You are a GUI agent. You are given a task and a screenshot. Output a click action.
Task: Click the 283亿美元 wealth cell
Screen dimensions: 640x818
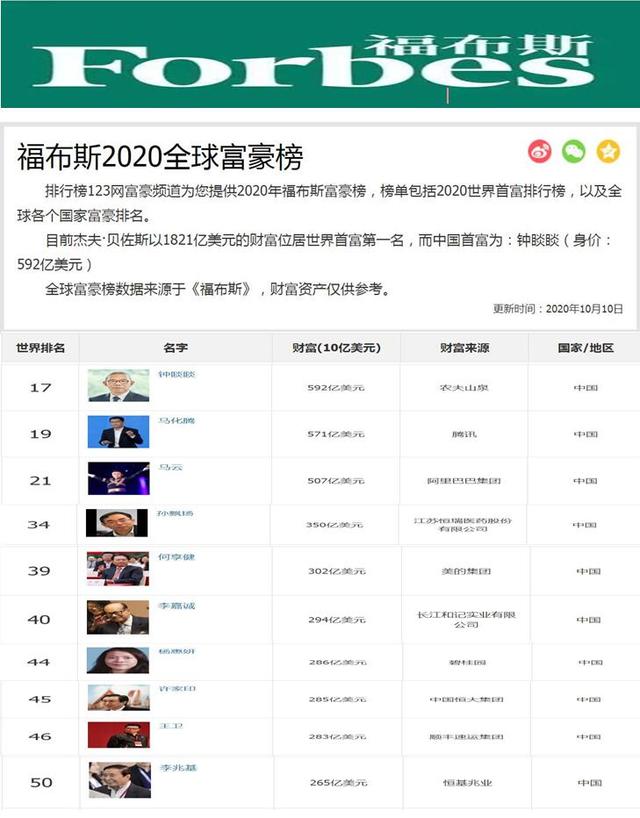point(337,737)
